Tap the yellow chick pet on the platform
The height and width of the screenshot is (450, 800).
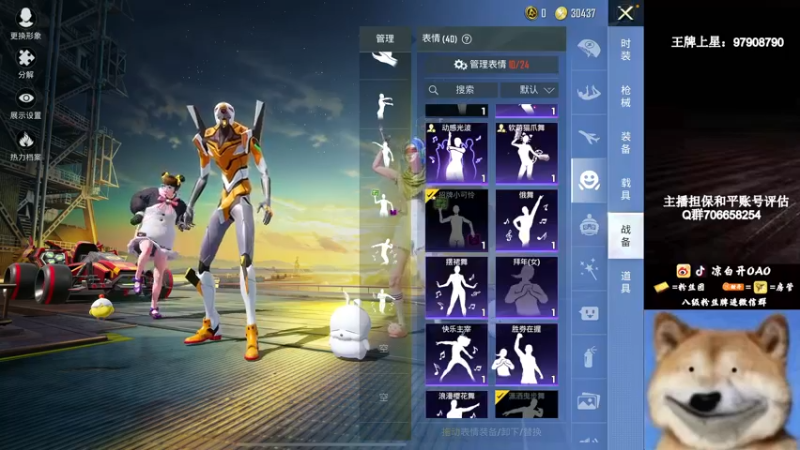coord(101,308)
